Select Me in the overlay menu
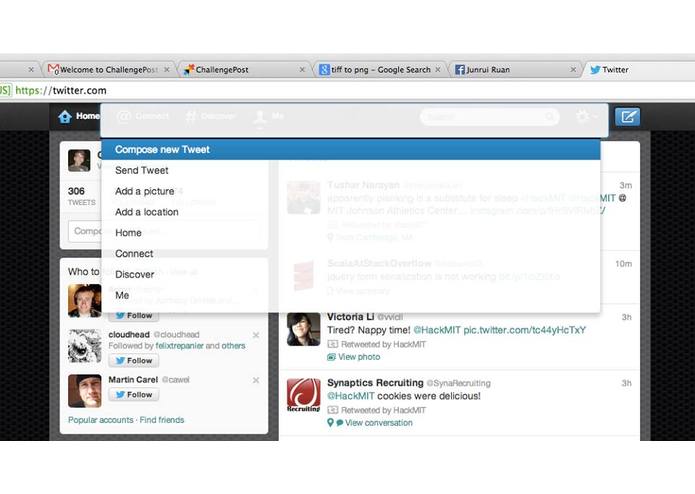 pyautogui.click(x=351, y=295)
